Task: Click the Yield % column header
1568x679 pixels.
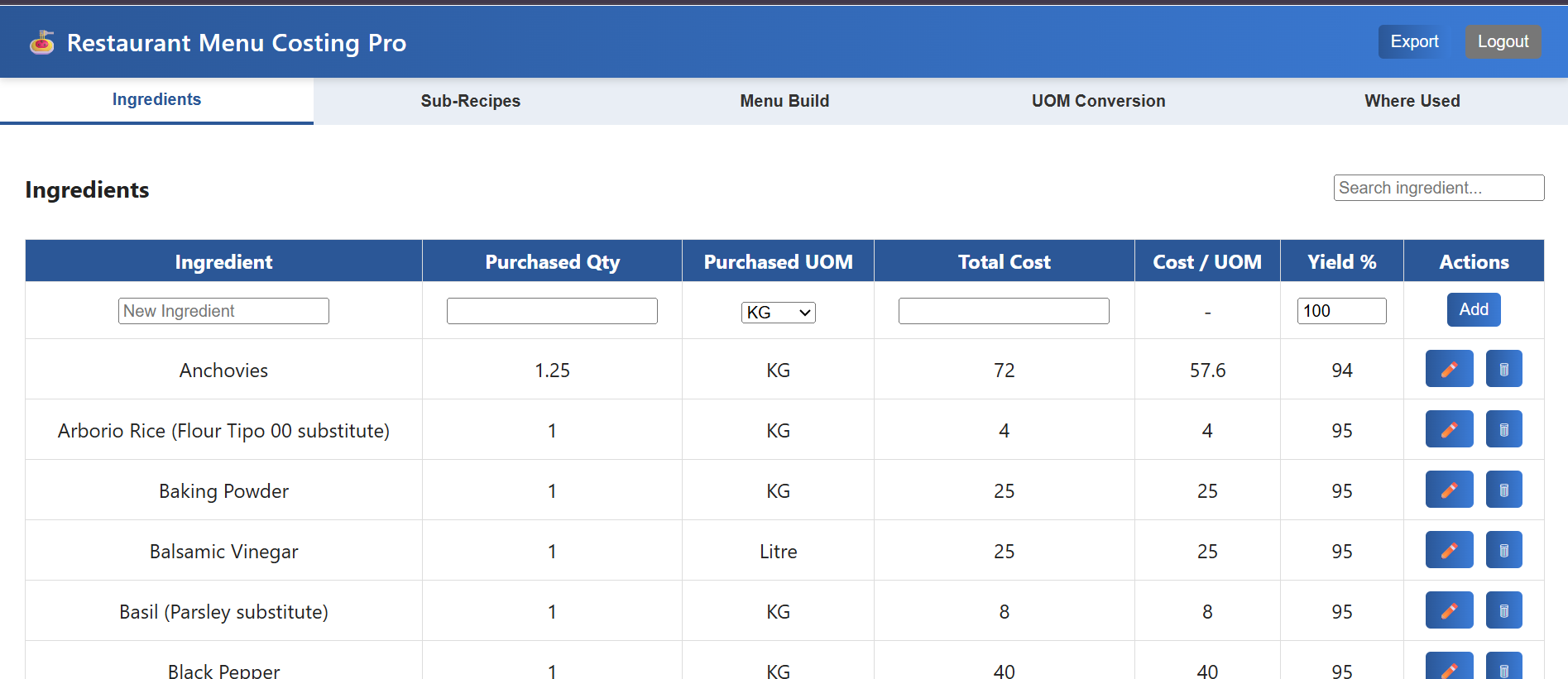Action: (x=1341, y=261)
